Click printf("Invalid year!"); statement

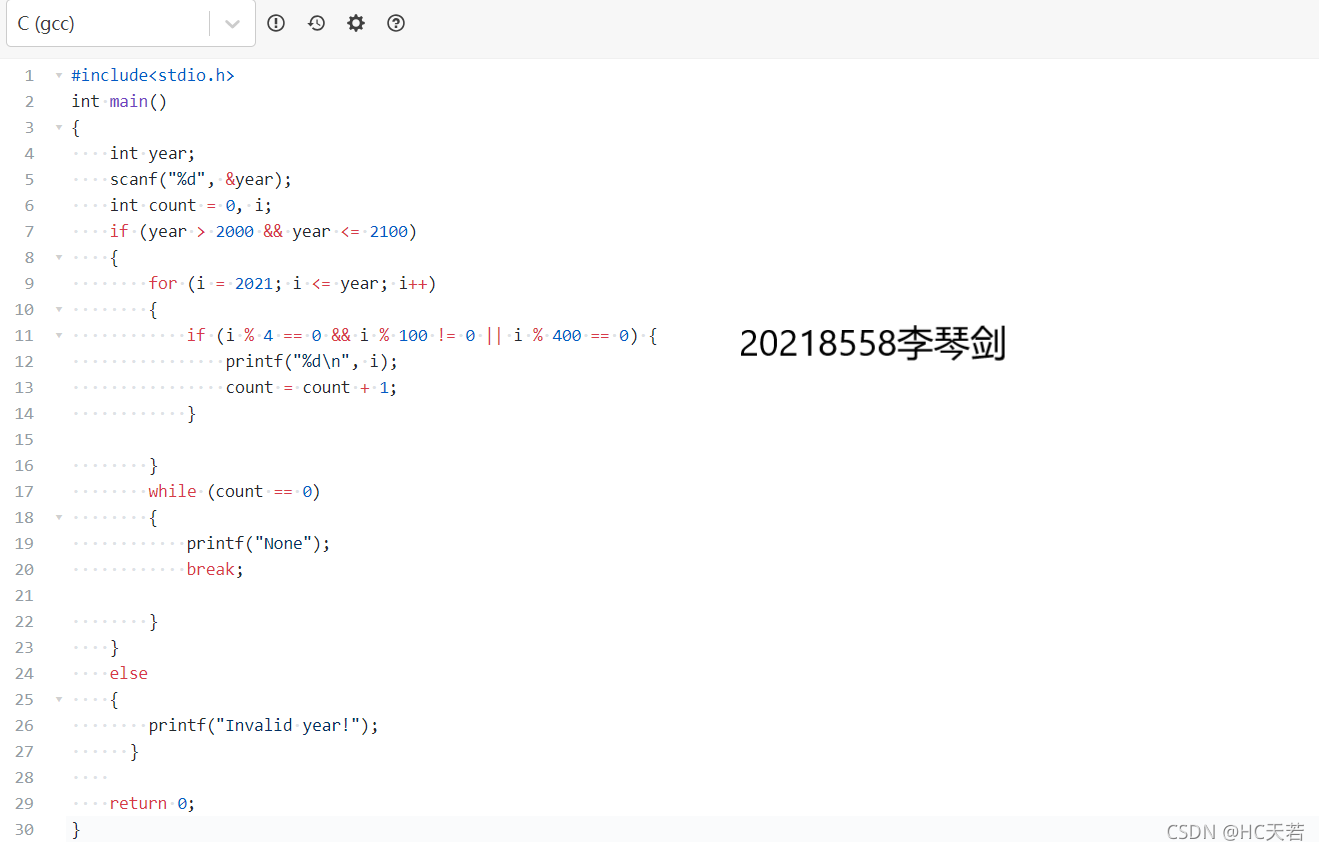point(264,725)
